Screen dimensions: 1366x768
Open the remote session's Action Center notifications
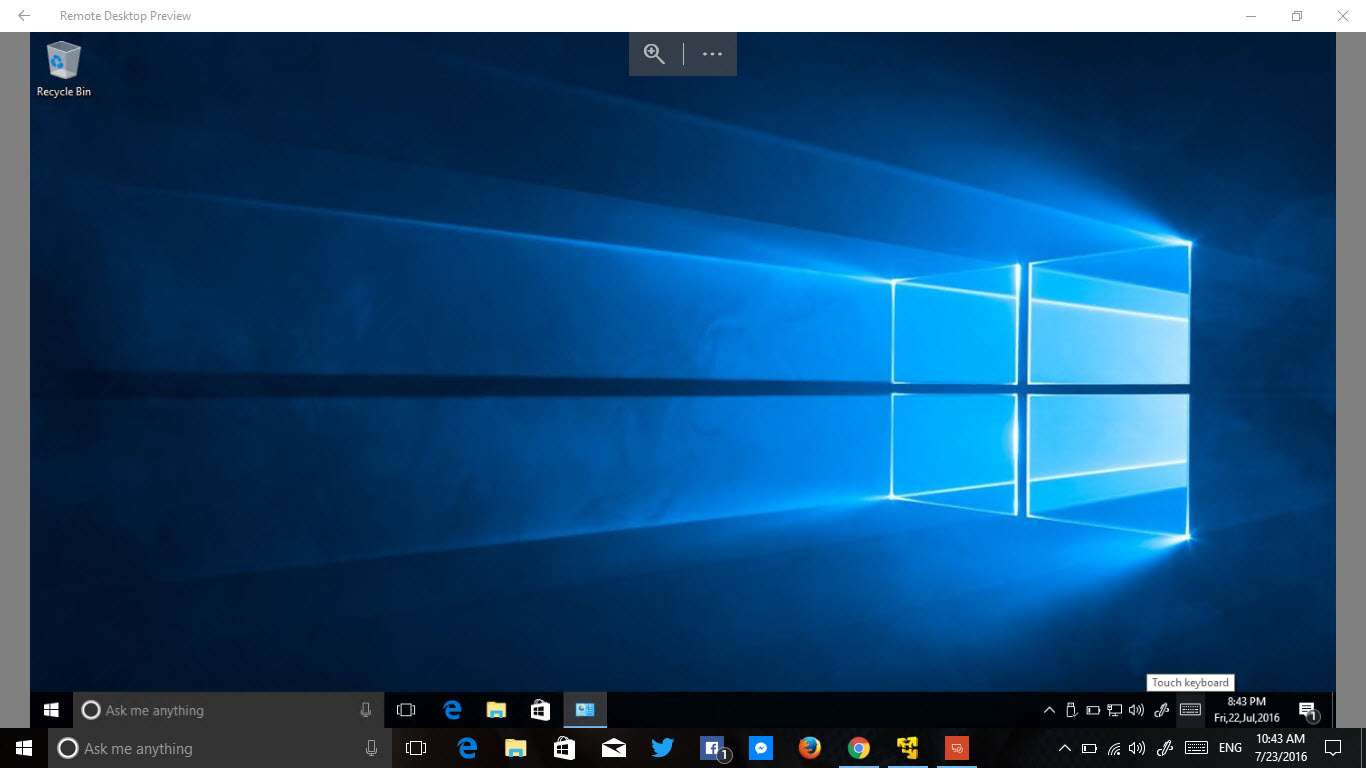pos(1308,711)
